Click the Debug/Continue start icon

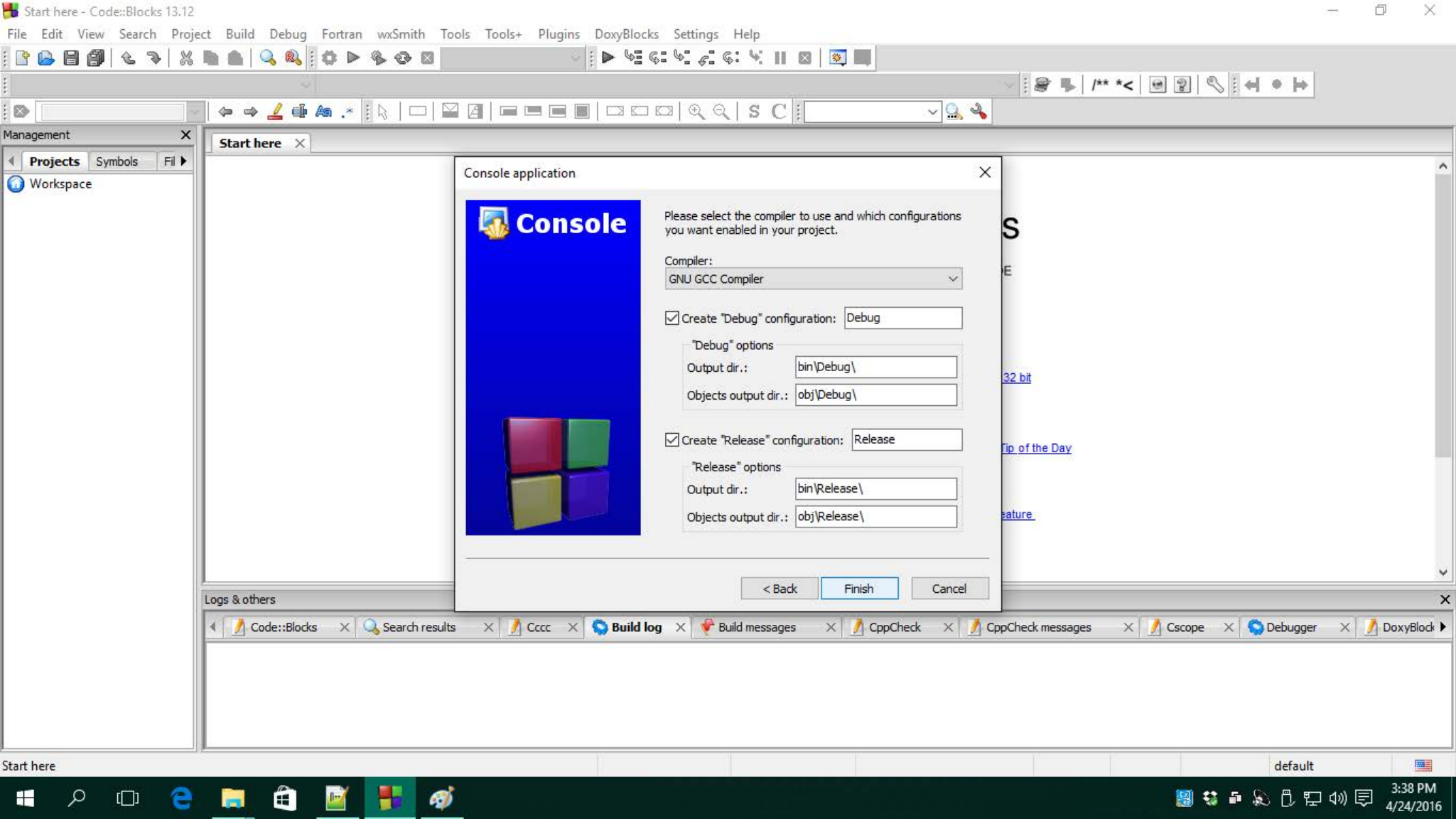point(608,58)
